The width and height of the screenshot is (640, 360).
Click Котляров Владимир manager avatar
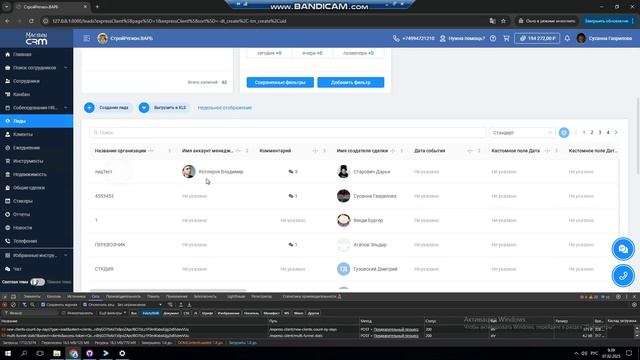189,171
